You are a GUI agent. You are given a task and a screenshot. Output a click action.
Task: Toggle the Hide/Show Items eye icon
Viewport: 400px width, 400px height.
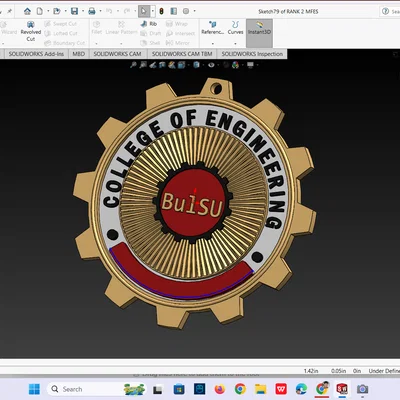tap(211, 65)
